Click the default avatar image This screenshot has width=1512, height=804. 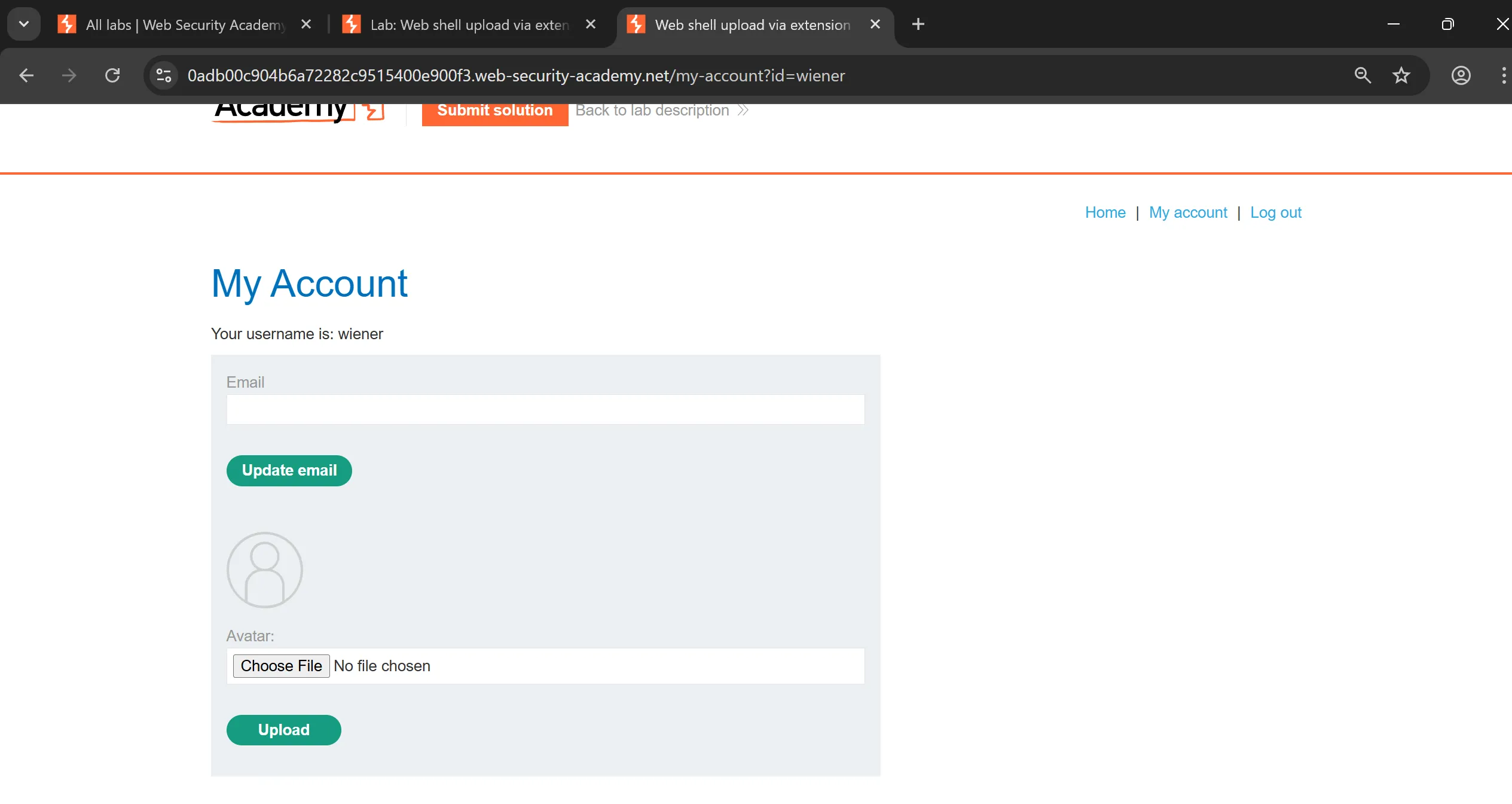coord(264,570)
